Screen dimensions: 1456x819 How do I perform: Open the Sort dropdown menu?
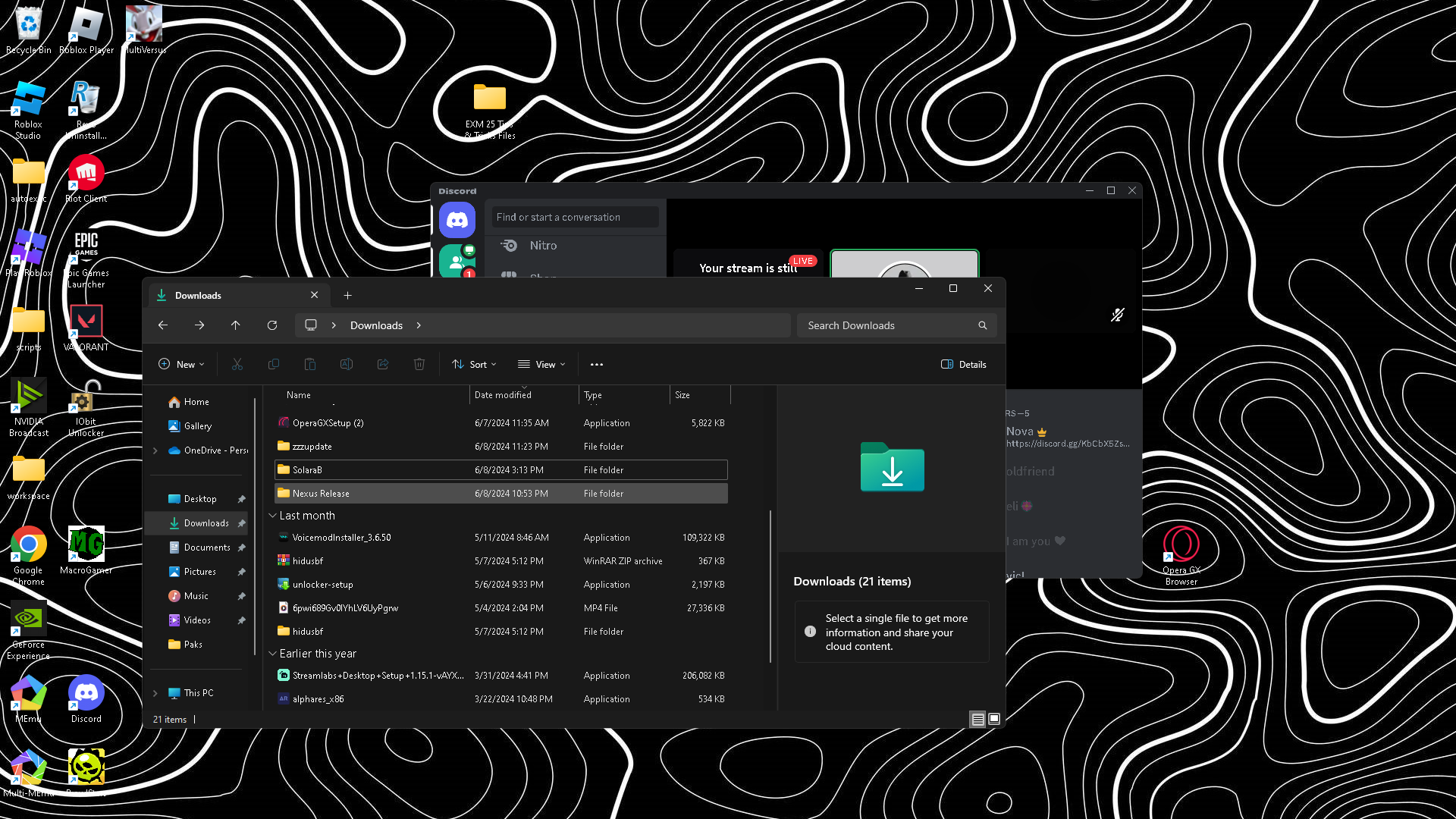475,365
